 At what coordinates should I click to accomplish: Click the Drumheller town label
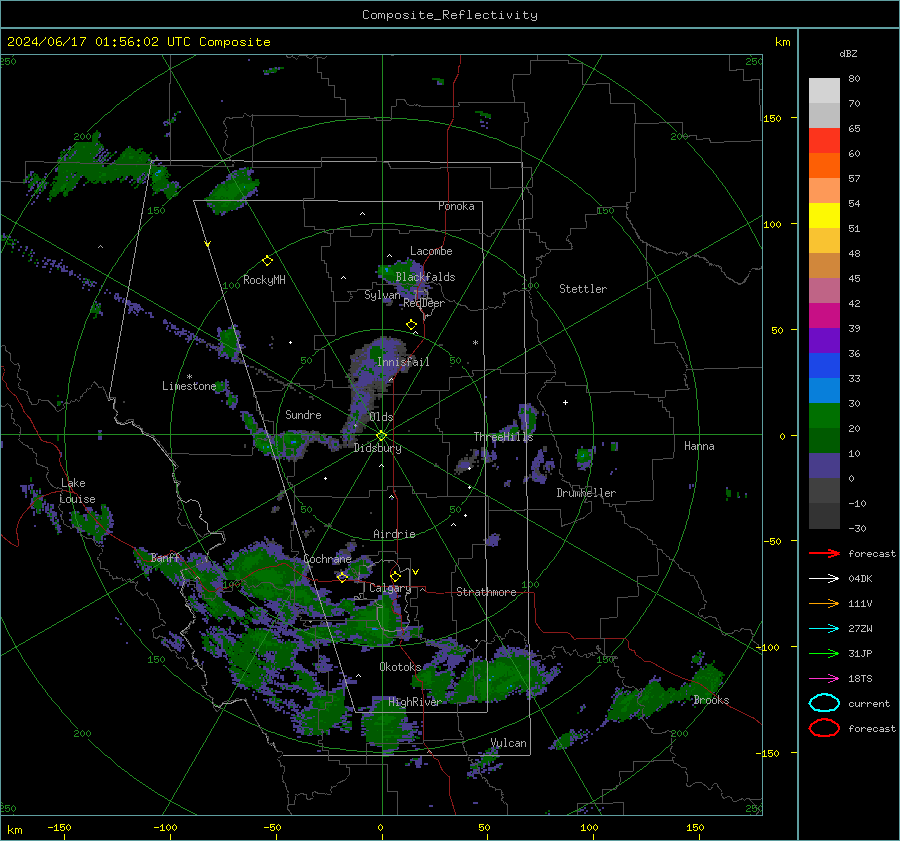point(586,493)
